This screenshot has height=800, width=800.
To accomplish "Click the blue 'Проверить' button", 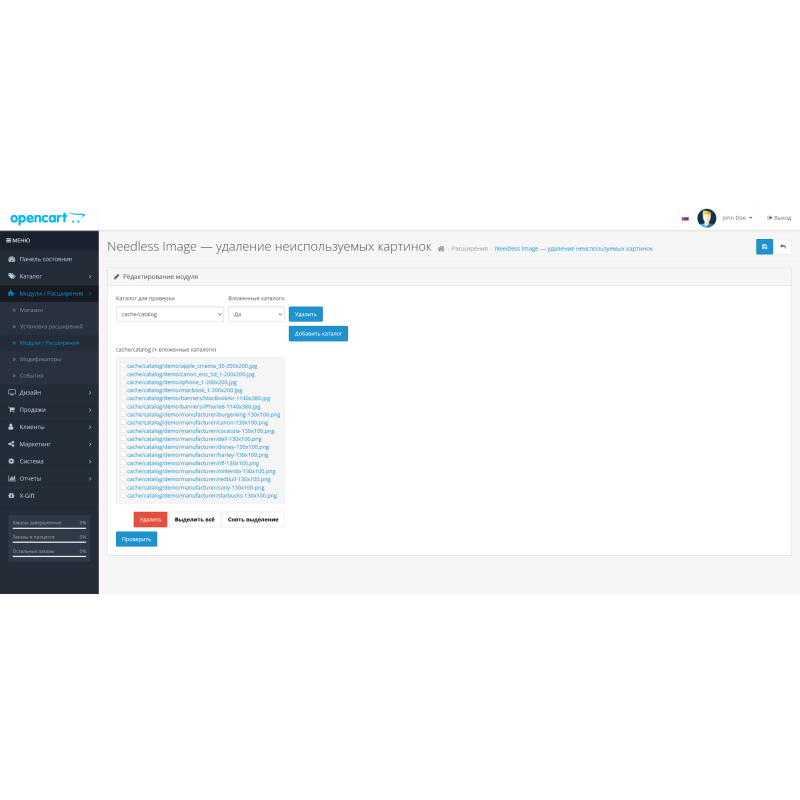I will tap(136, 539).
